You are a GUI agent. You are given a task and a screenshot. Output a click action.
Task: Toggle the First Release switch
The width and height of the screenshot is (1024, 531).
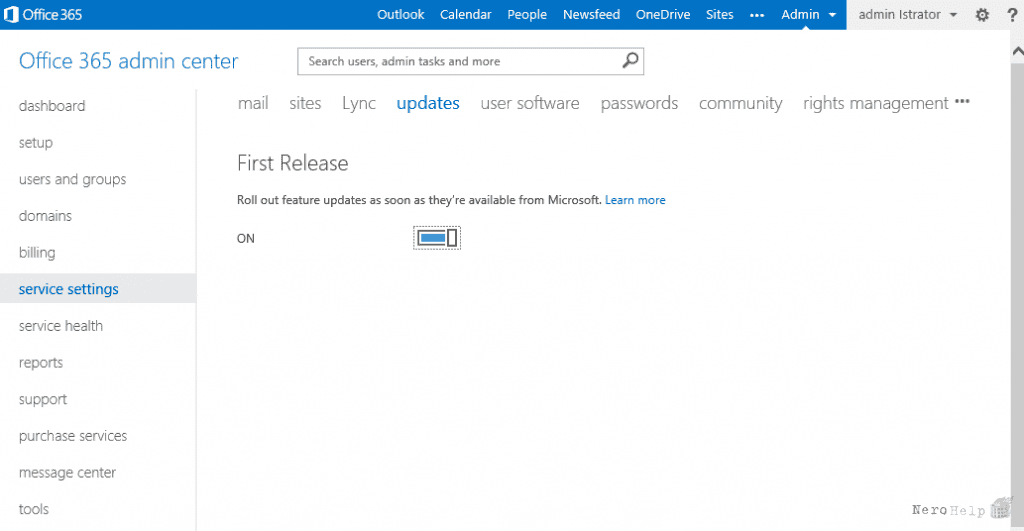437,238
